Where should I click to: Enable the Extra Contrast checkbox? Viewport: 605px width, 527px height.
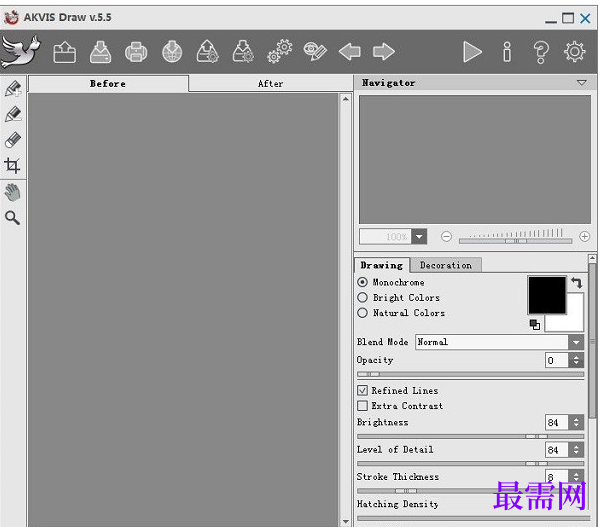click(362, 406)
